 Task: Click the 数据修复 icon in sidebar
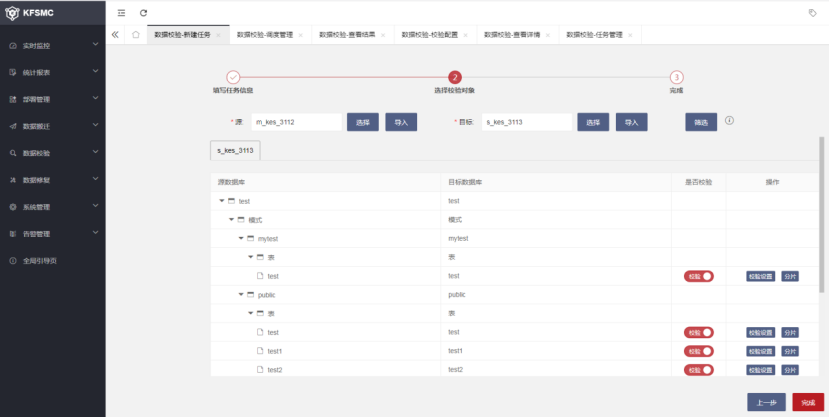tap(13, 180)
